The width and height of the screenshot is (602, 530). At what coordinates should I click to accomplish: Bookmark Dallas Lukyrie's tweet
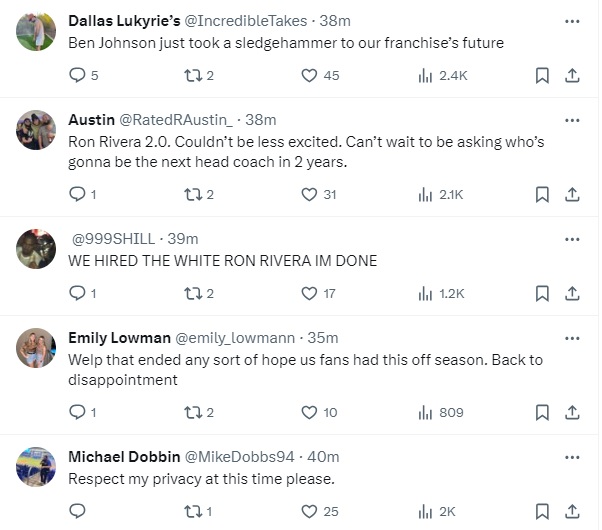(541, 75)
